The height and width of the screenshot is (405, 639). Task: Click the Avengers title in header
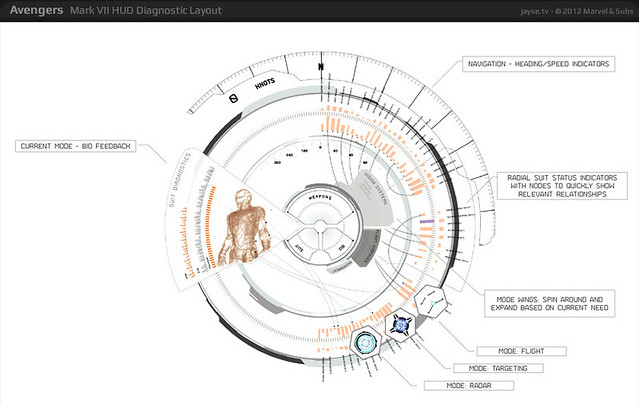click(36, 12)
